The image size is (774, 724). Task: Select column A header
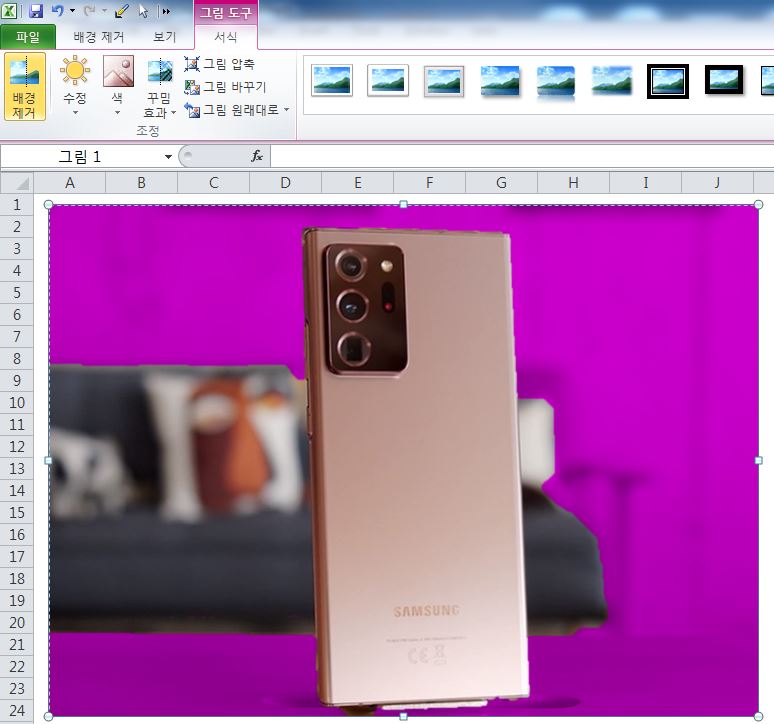(x=70, y=183)
